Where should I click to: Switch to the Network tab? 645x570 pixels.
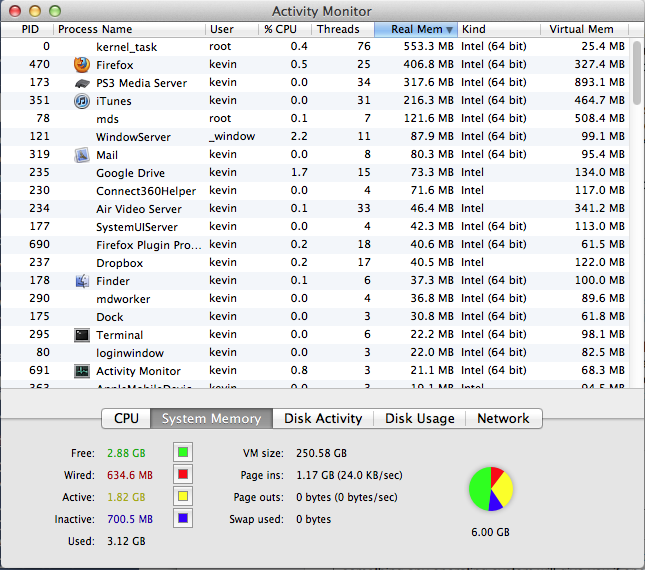[x=503, y=418]
